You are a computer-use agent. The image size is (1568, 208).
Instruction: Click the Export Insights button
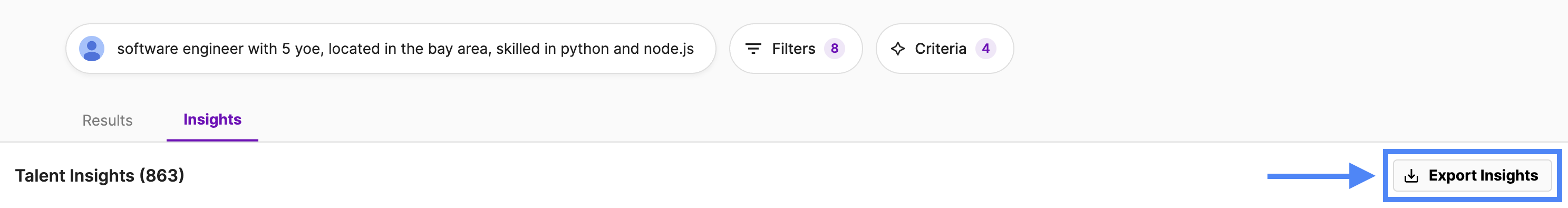1472,176
